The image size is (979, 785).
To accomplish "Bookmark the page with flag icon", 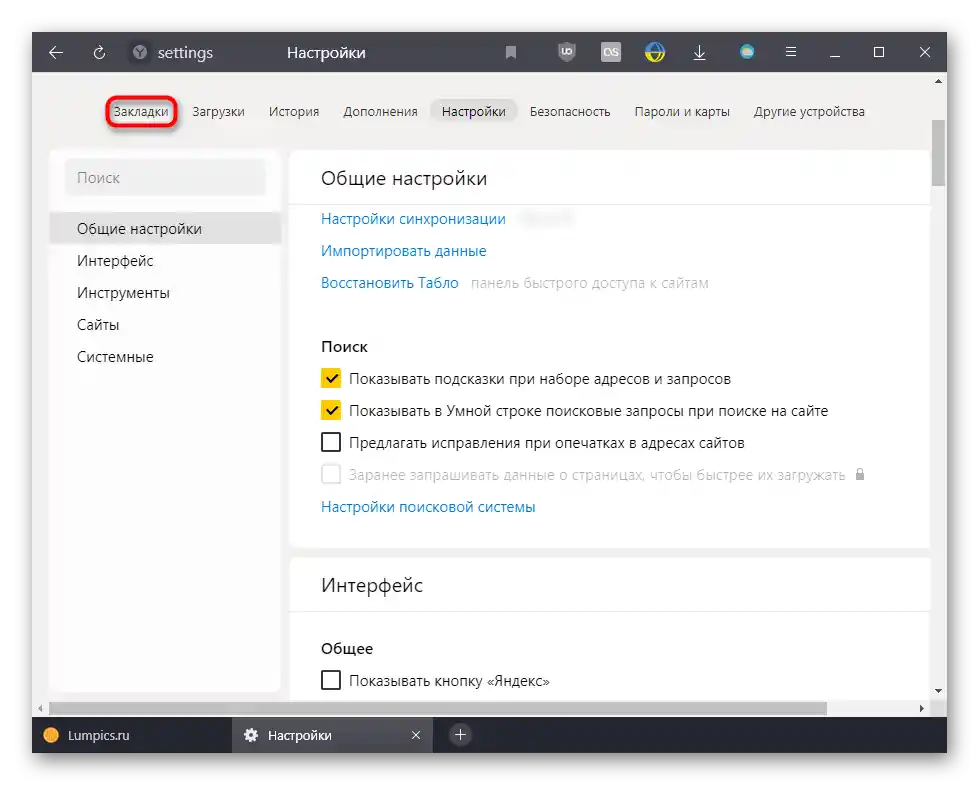I will tap(511, 52).
